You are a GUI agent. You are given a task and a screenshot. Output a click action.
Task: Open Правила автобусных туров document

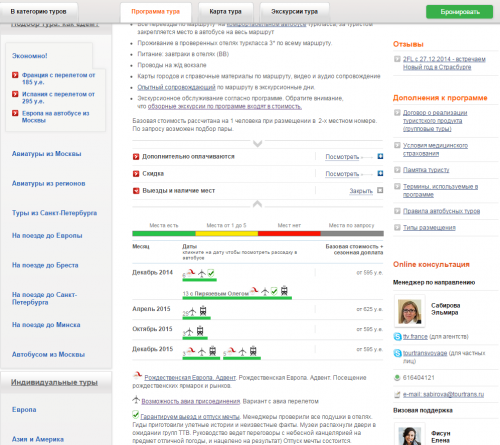coord(441,211)
